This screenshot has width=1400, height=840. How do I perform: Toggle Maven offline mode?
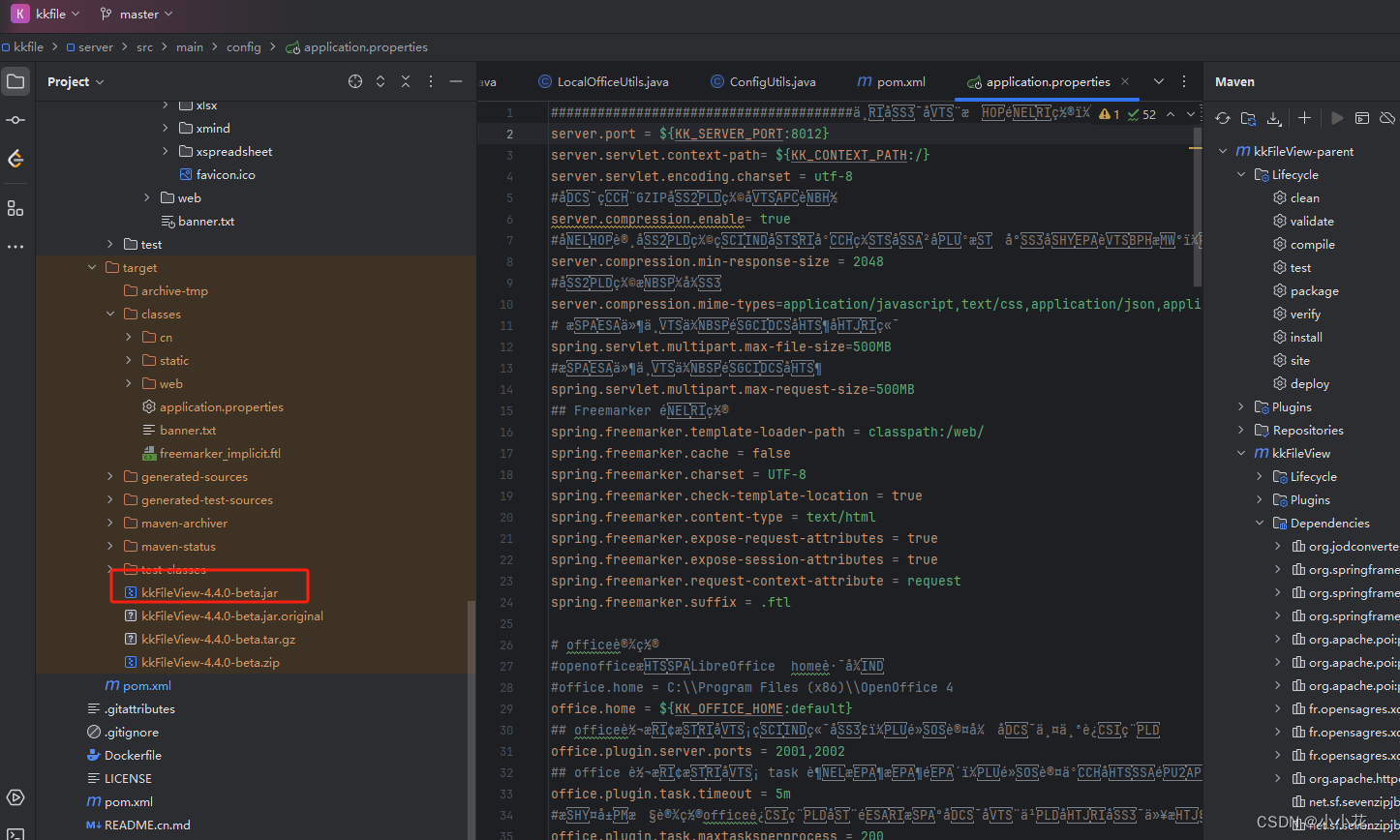click(x=1387, y=117)
